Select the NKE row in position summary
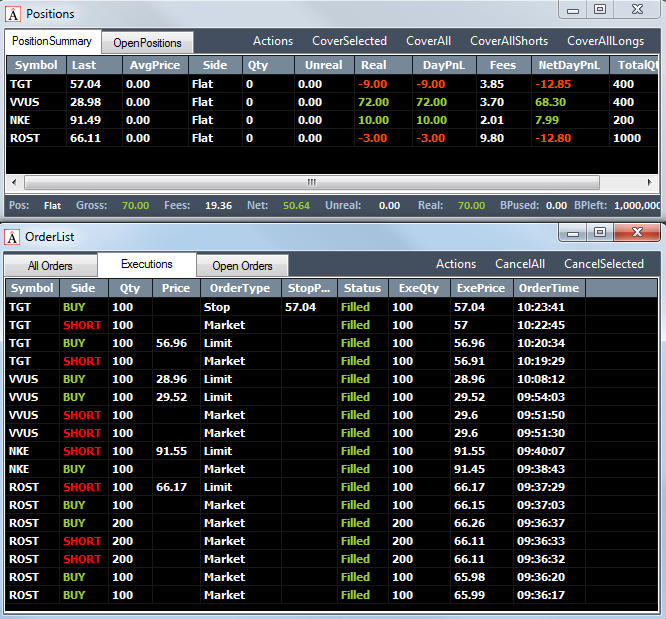Screen dimensions: 666x619 coord(332,120)
